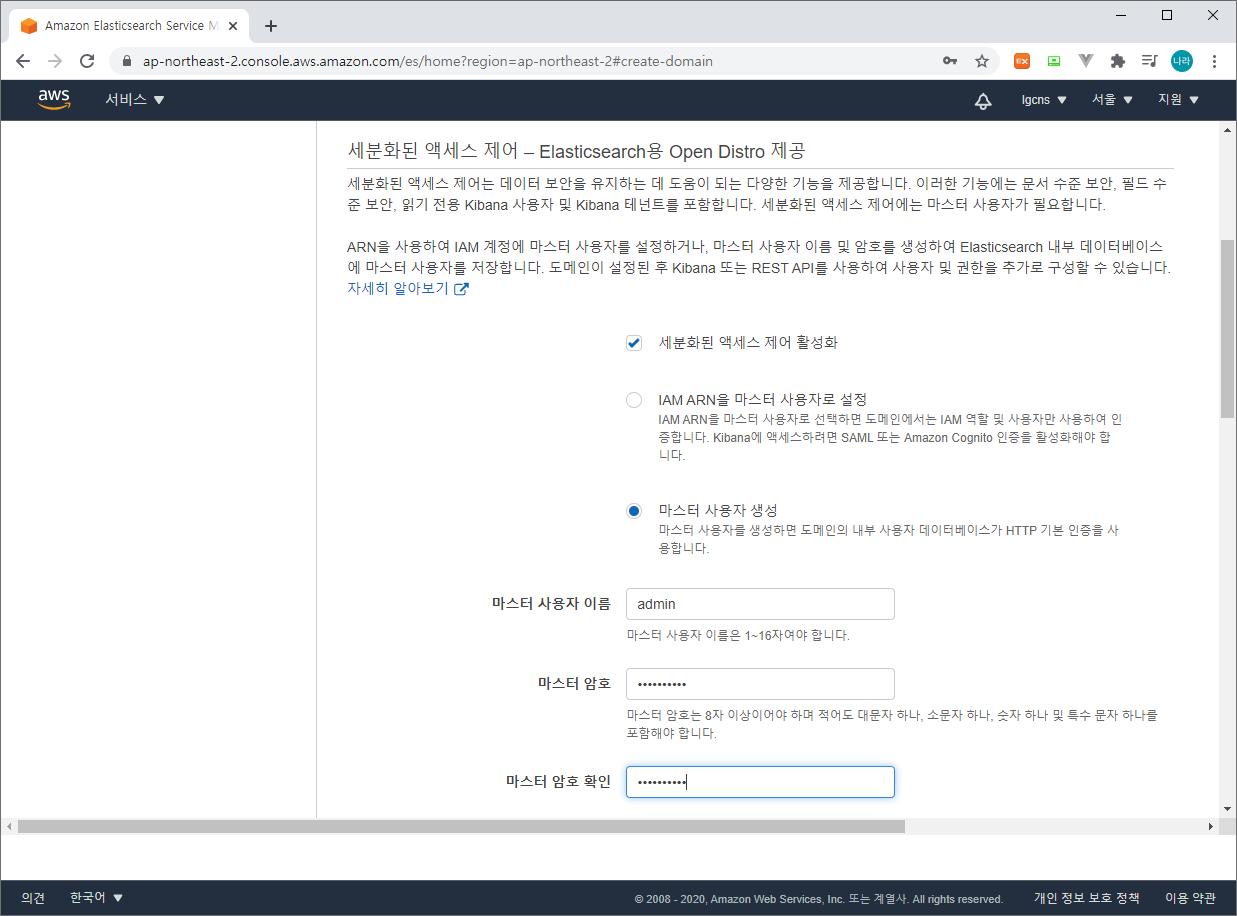1237x916 pixels.
Task: Select IAM ARN을 마스터 사용자로 설정 radio
Action: pyautogui.click(x=634, y=400)
